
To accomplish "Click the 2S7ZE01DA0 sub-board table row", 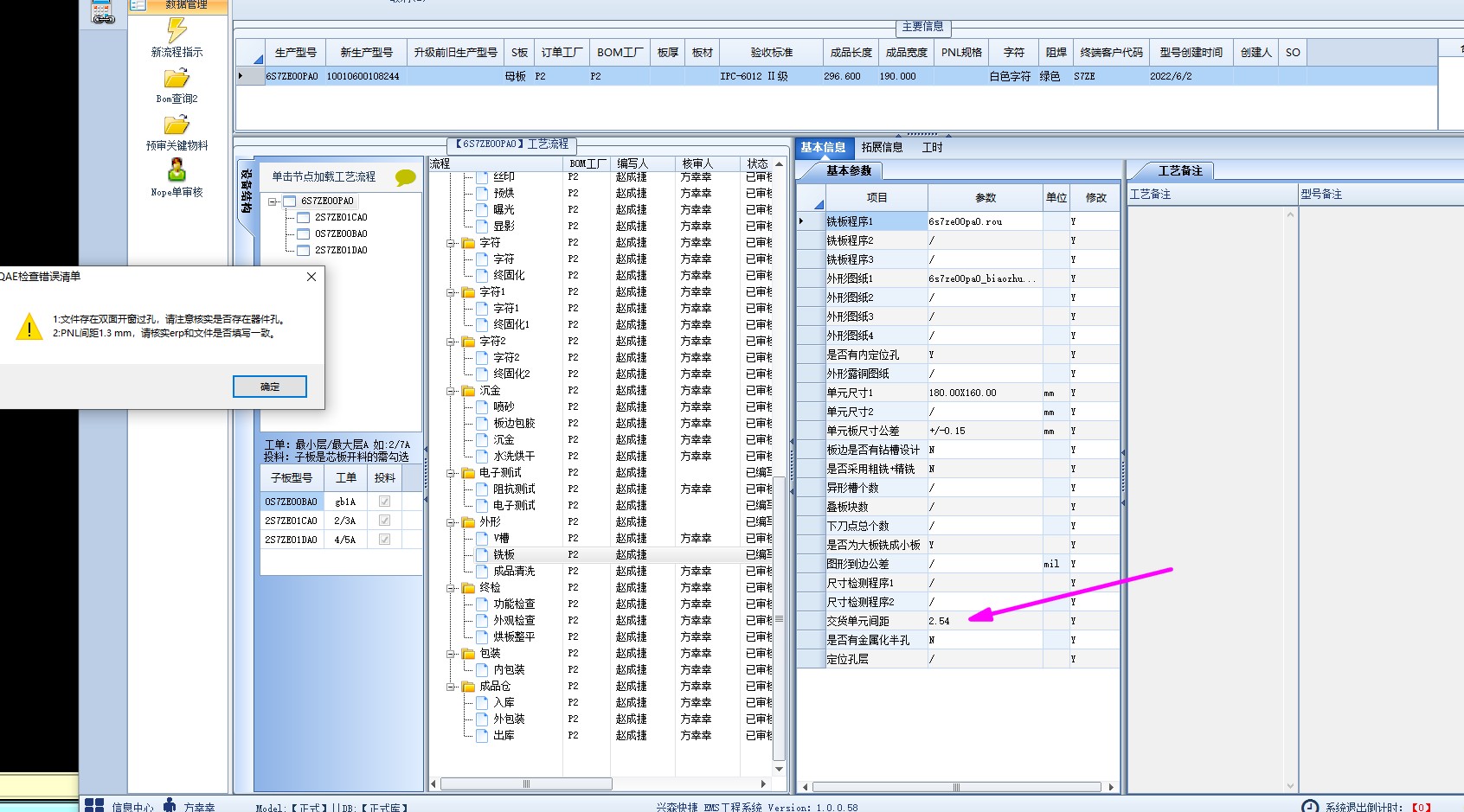I will [x=342, y=540].
